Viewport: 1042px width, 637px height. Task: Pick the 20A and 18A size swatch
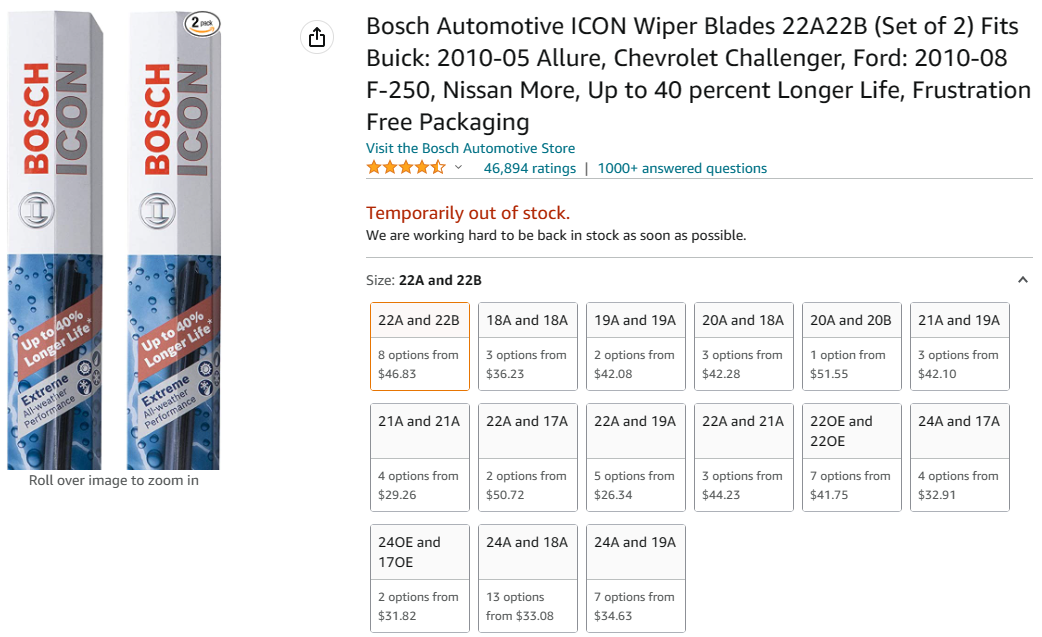tap(744, 346)
